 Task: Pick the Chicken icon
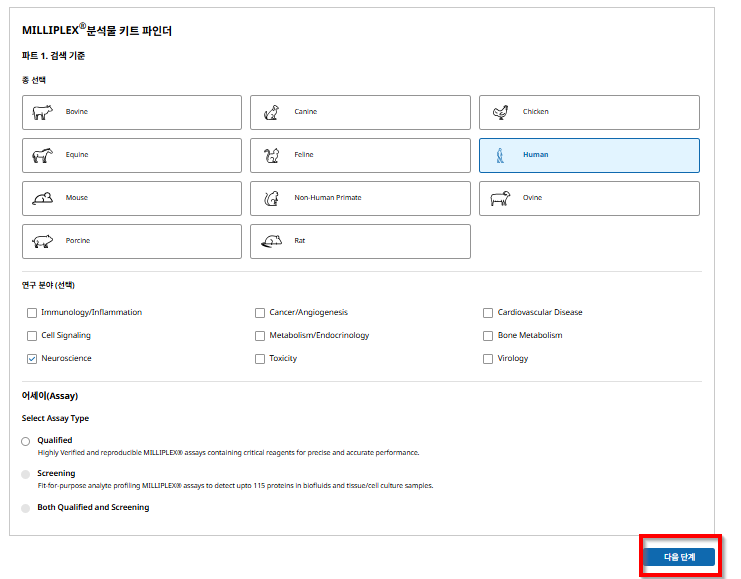pos(500,112)
